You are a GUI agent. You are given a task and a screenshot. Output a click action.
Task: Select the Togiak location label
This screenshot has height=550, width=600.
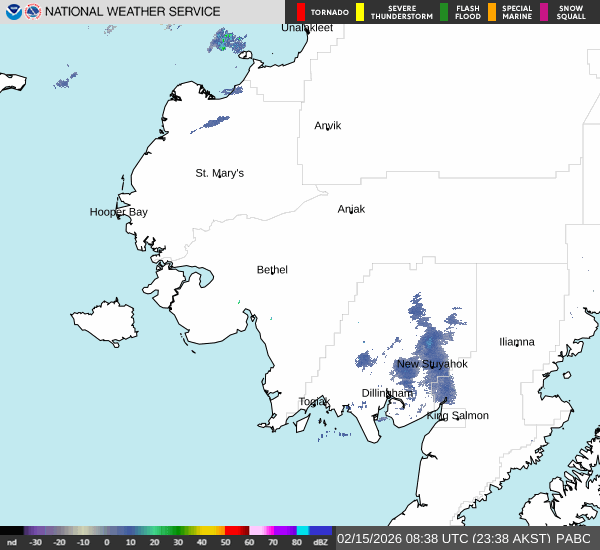(x=314, y=402)
